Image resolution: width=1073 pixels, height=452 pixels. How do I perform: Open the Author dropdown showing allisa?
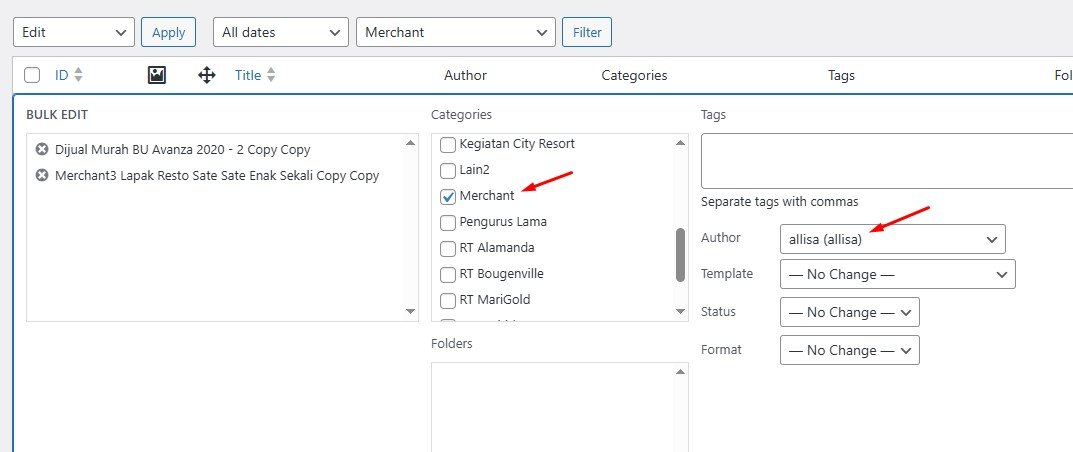click(892, 239)
